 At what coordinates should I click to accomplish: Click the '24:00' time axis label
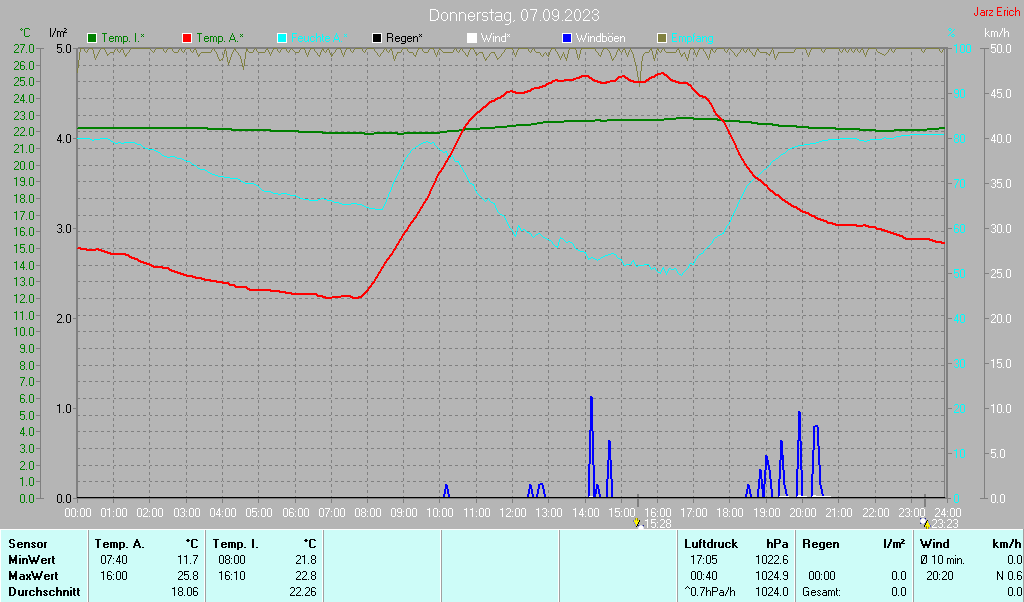pos(946,513)
